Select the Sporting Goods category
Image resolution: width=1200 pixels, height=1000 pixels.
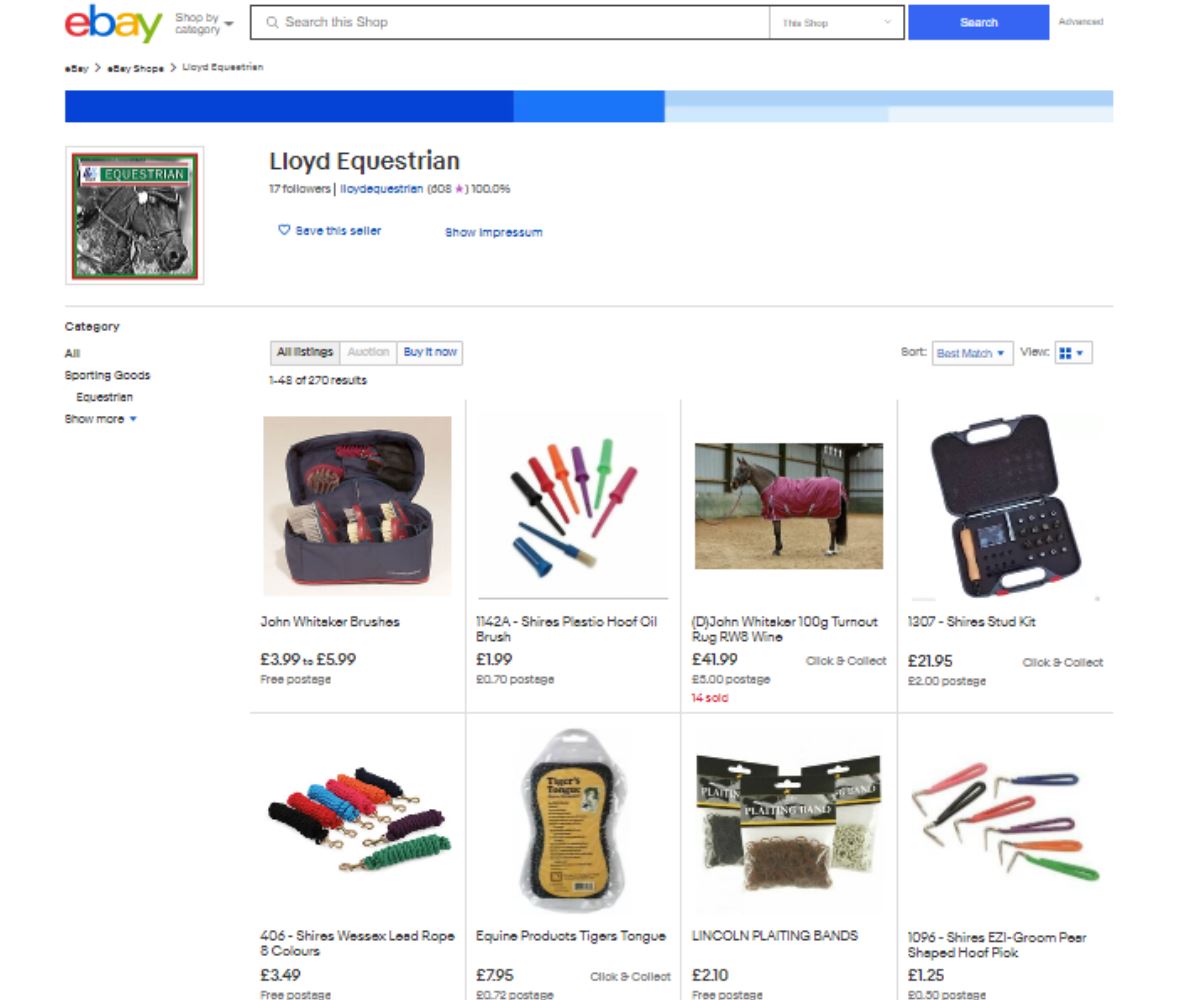coord(108,375)
